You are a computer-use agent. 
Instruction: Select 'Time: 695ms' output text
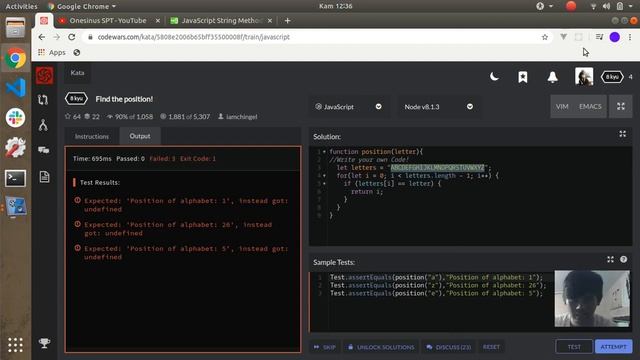(92, 159)
